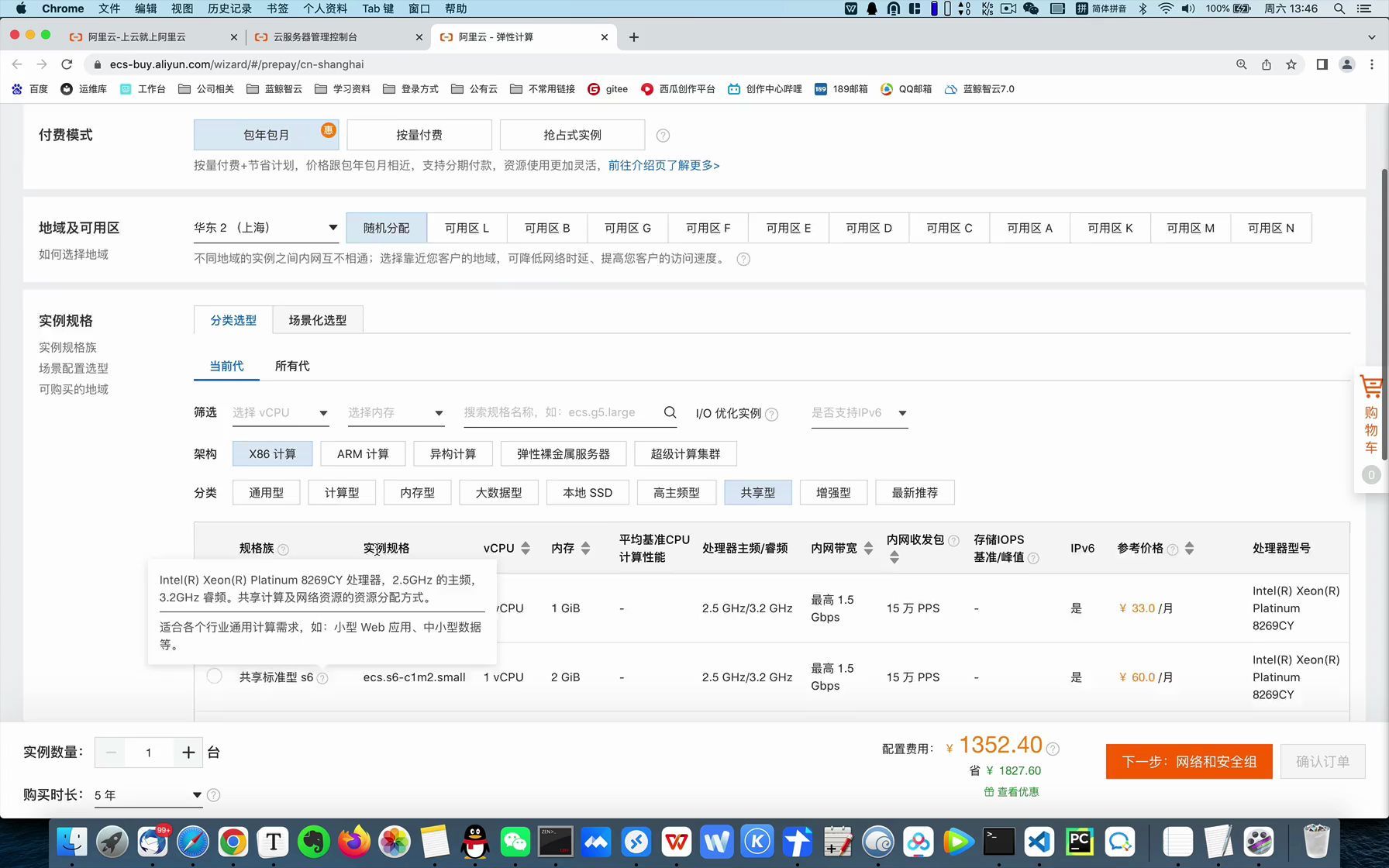Click the Chrome address bar URL
Image resolution: width=1389 pixels, height=868 pixels.
pos(236,64)
